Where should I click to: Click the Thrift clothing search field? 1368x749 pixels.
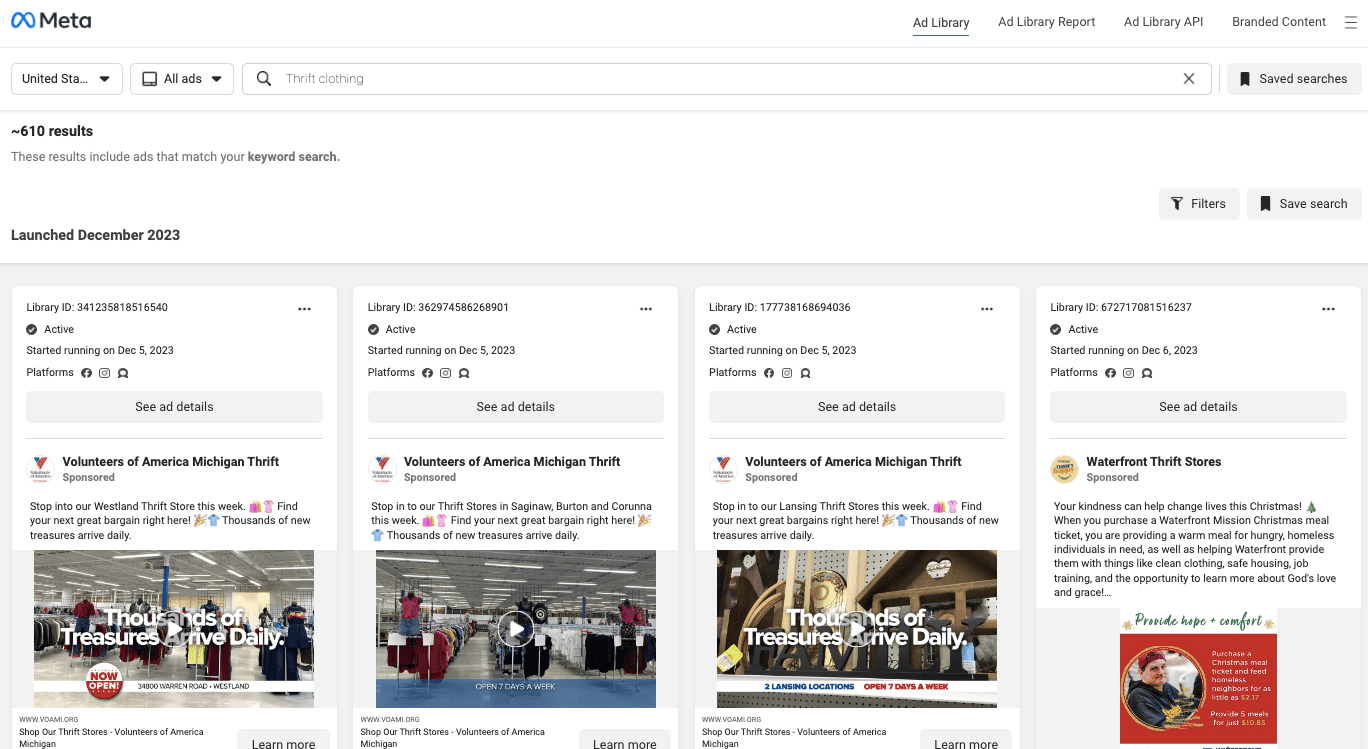[727, 79]
